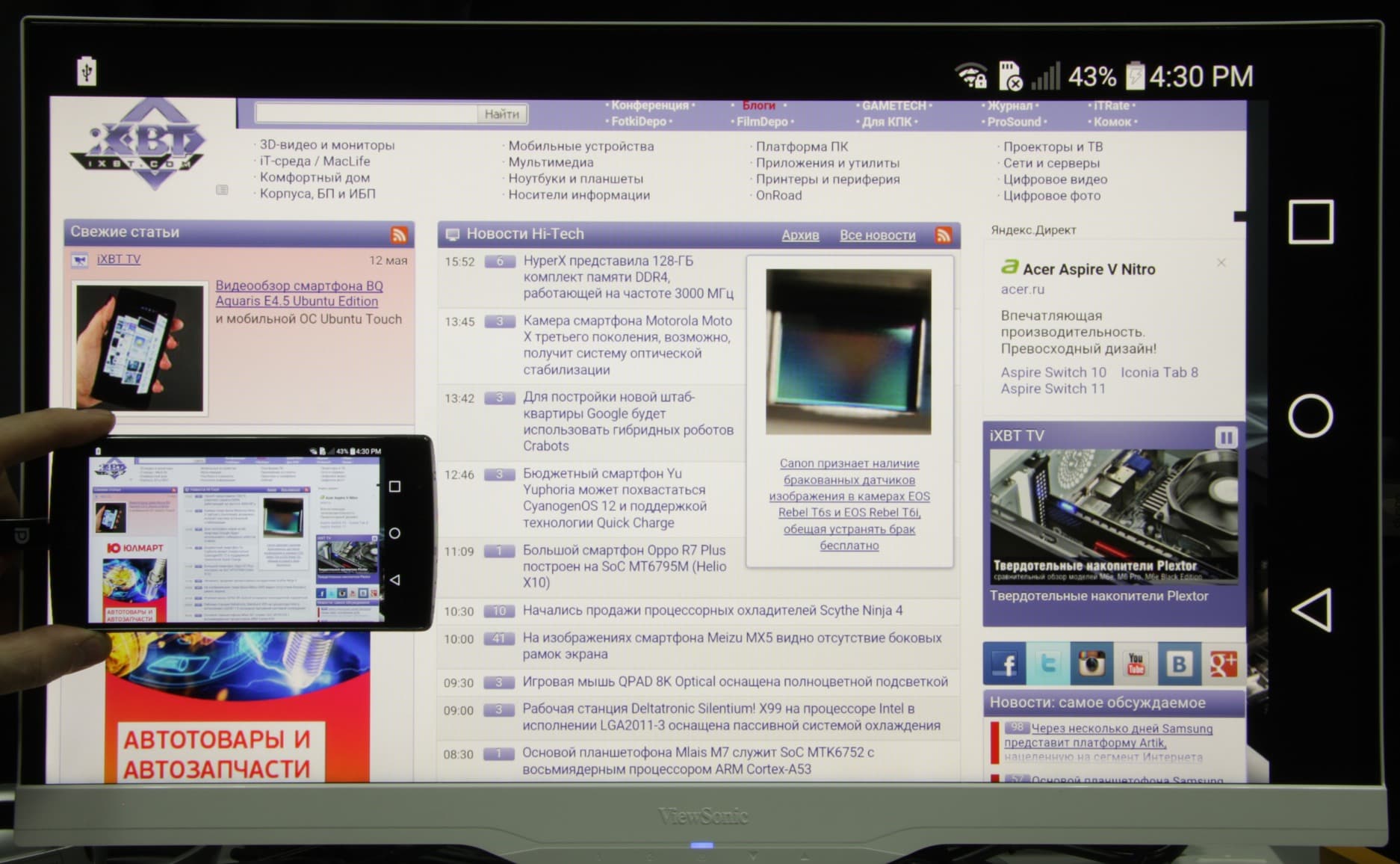Open the Журнал top menu link

[x=1010, y=105]
